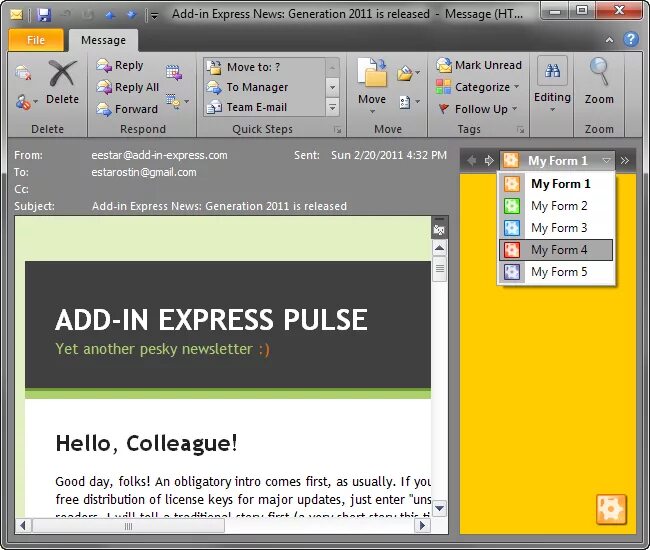Click the "Hello, Colleague!" heading
The height and width of the screenshot is (550, 650).
click(146, 443)
